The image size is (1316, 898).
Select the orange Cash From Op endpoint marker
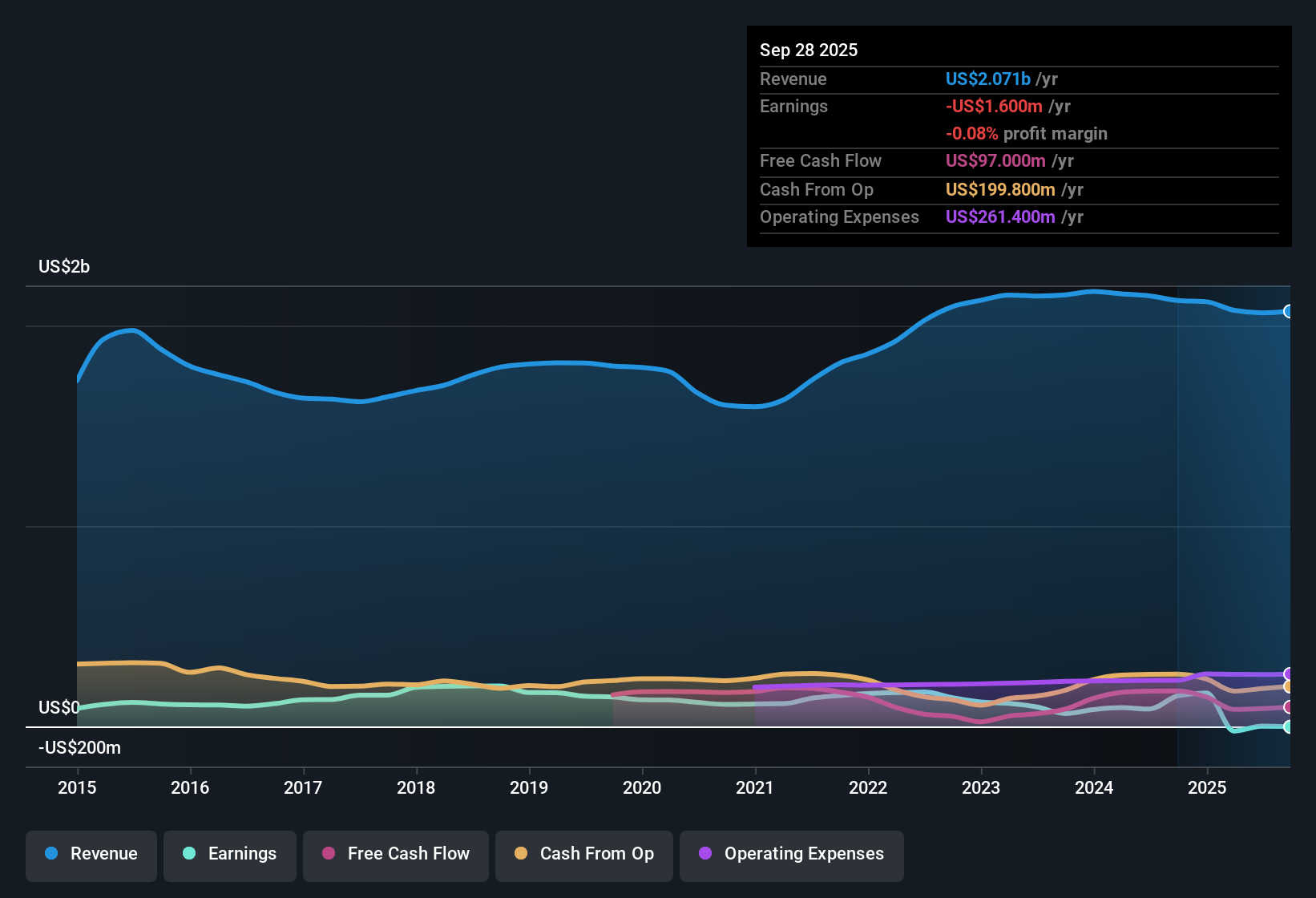1289,687
